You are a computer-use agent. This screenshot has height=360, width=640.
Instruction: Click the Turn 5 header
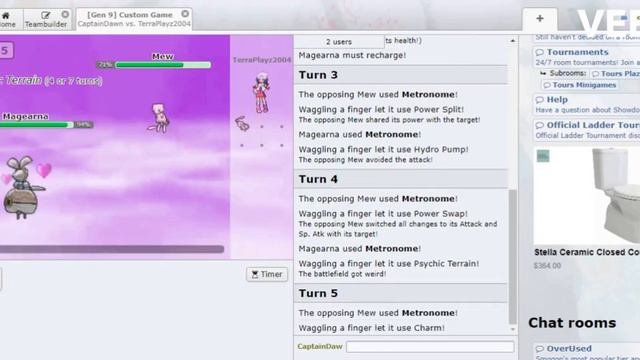[x=401, y=293]
